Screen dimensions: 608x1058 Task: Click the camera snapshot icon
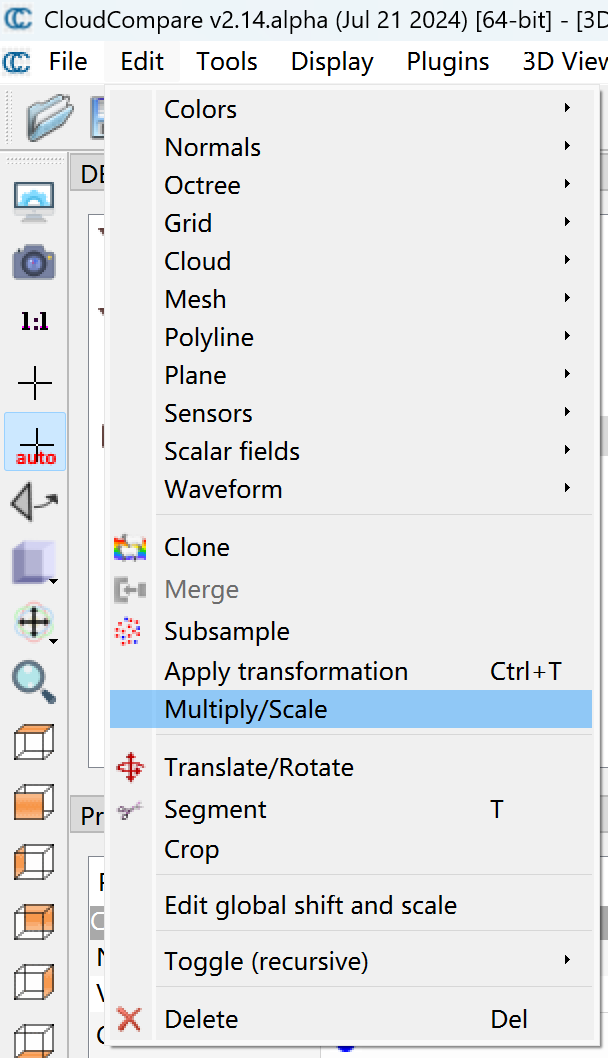(34, 262)
